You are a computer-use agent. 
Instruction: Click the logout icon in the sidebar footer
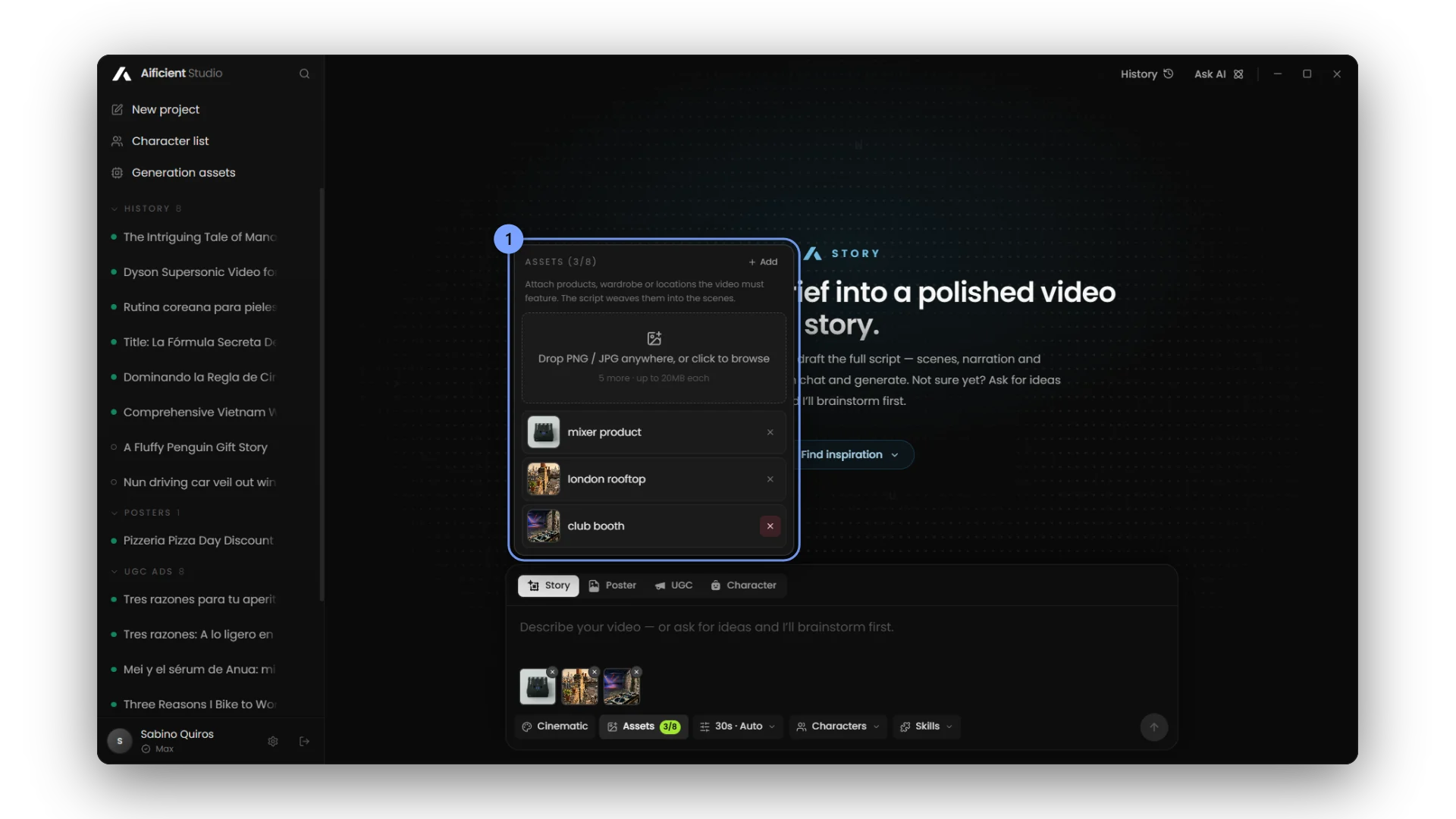tap(304, 741)
